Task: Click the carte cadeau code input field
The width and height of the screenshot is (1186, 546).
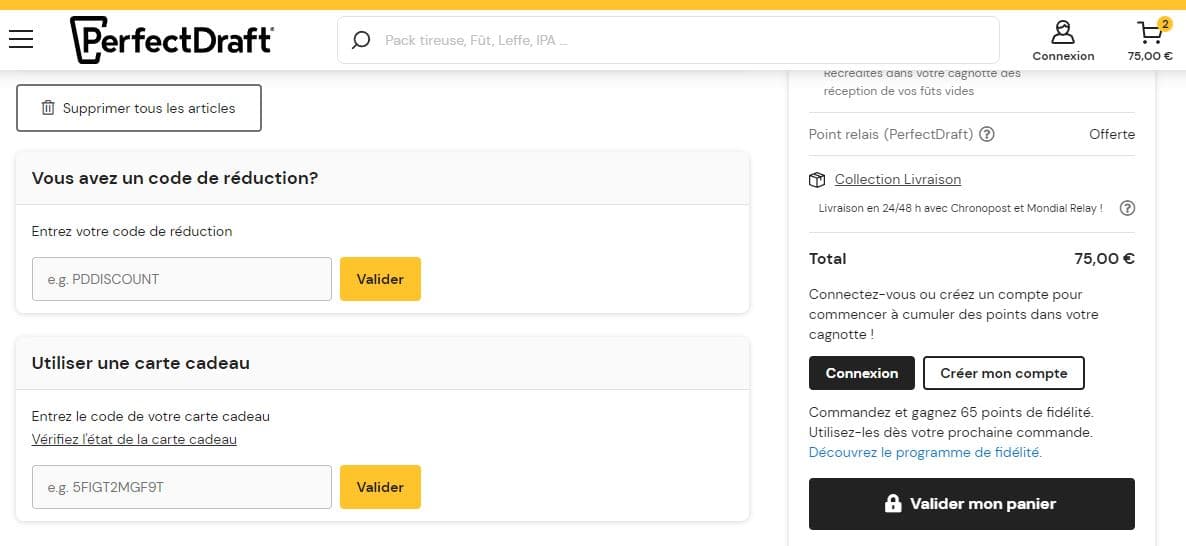Action: pos(182,487)
